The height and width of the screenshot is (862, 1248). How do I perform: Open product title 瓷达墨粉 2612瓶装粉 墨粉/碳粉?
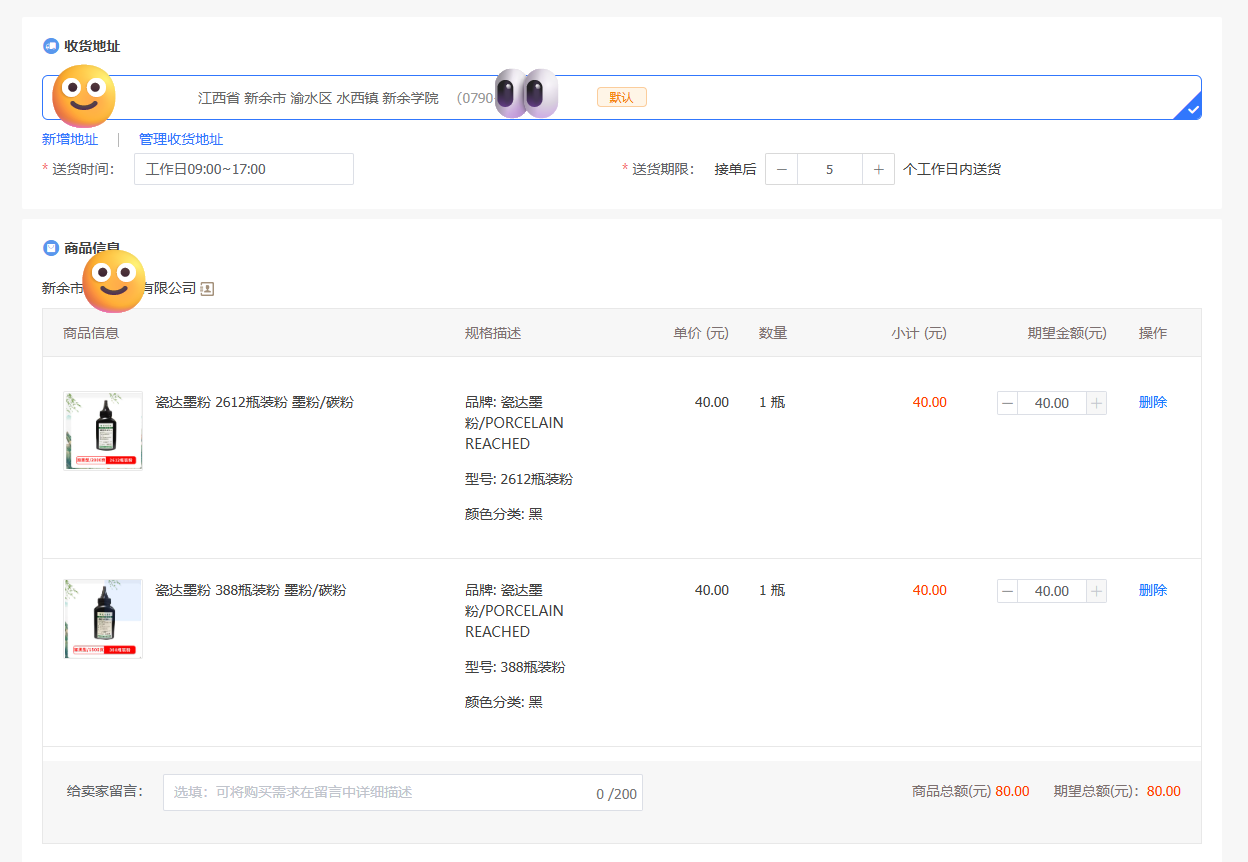pos(254,402)
